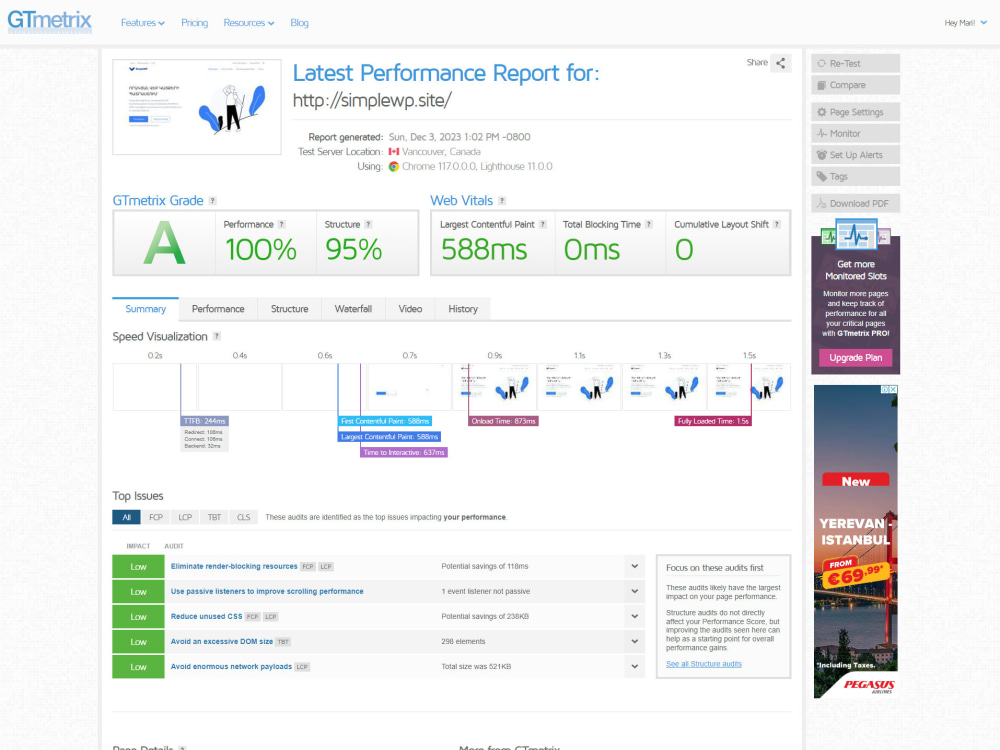Click help icon beside Total Blocking Time
Image resolution: width=1000 pixels, height=750 pixels.
click(649, 224)
